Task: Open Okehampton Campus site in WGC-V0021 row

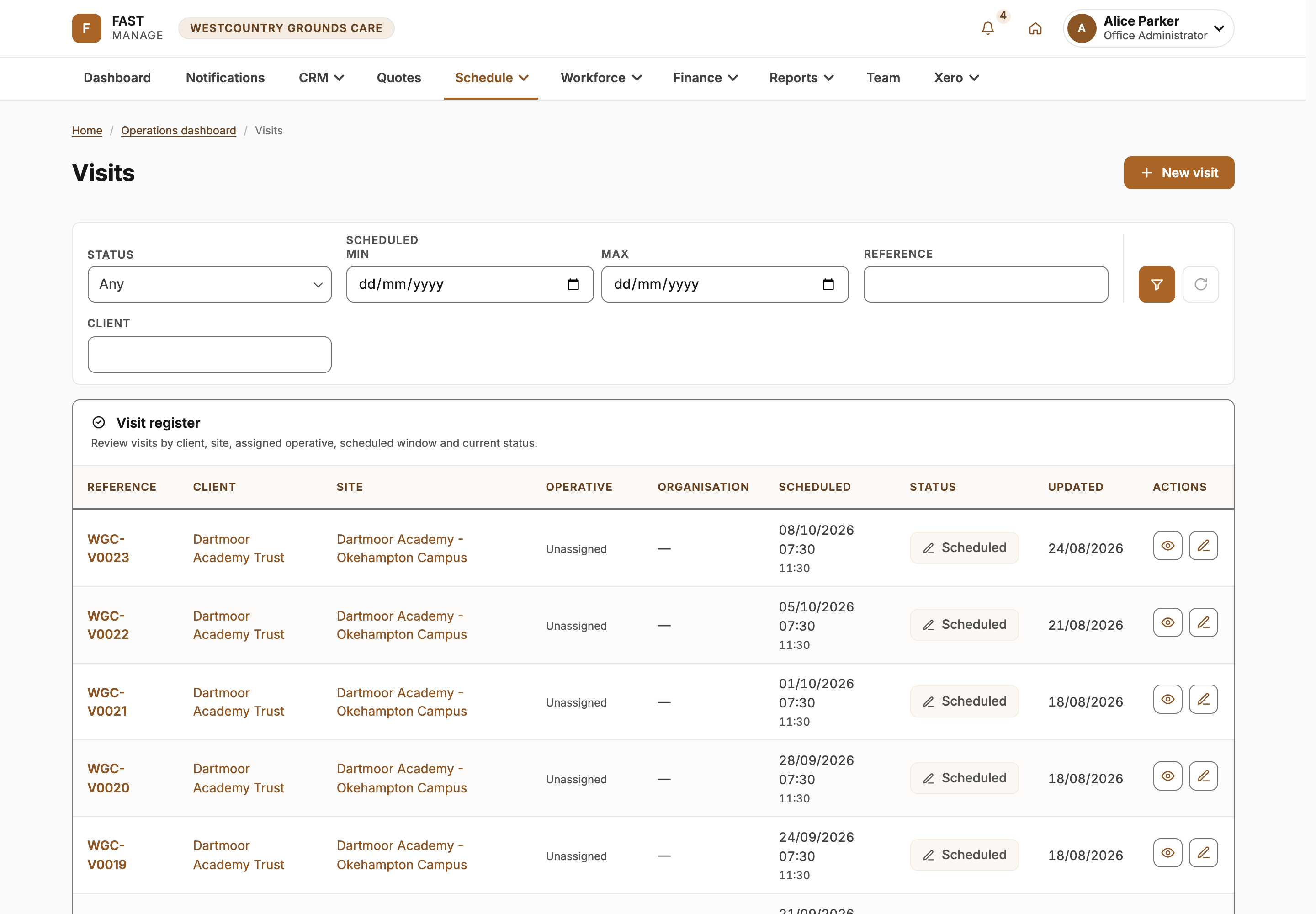Action: [x=402, y=701]
